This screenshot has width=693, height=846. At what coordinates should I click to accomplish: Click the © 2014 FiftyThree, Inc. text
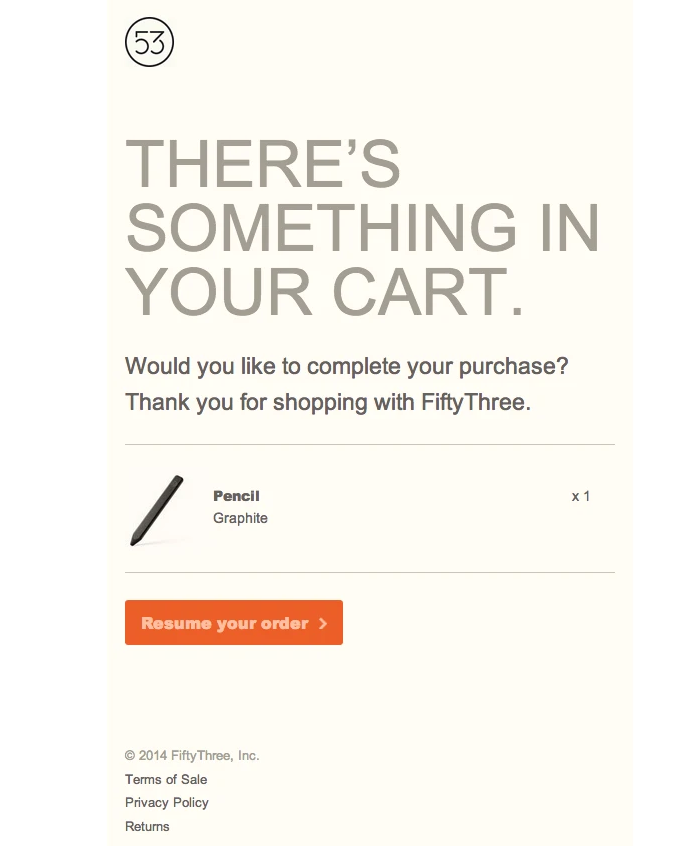pos(192,756)
